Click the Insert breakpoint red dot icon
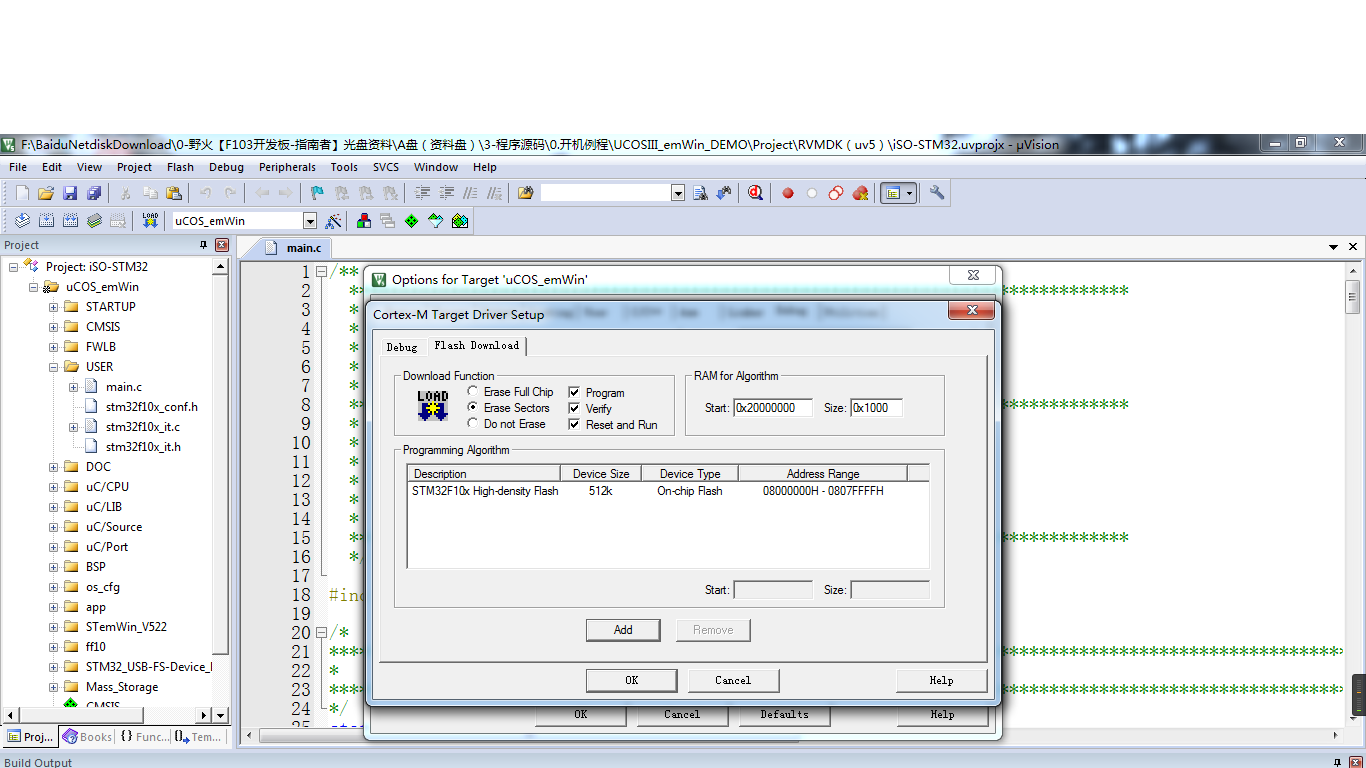 (788, 193)
